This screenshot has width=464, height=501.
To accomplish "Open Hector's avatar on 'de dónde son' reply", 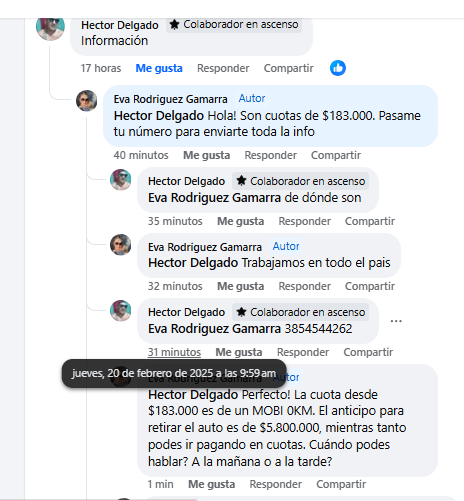I will (121, 180).
